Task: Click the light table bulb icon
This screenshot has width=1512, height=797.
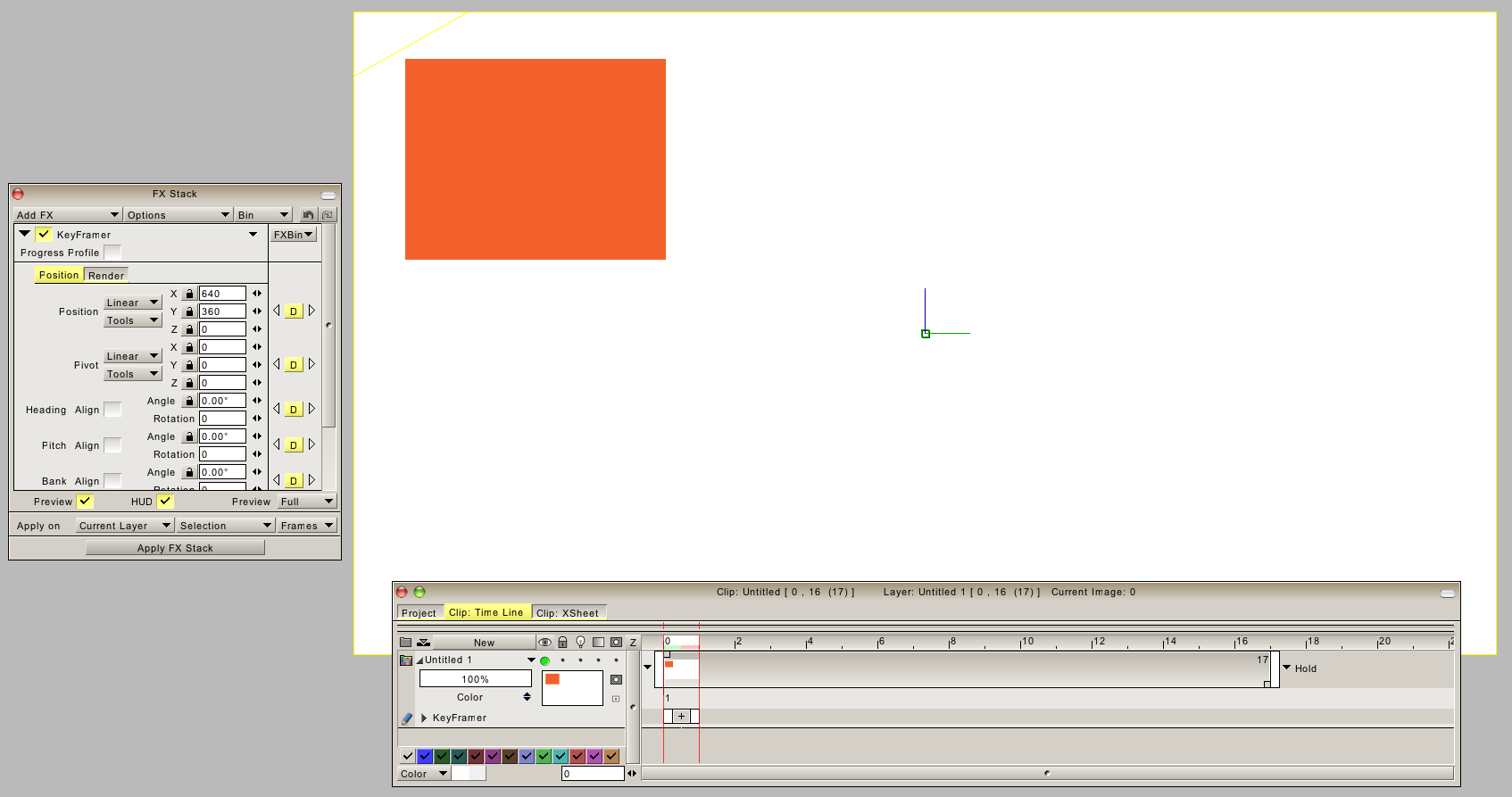Action: pos(580,643)
